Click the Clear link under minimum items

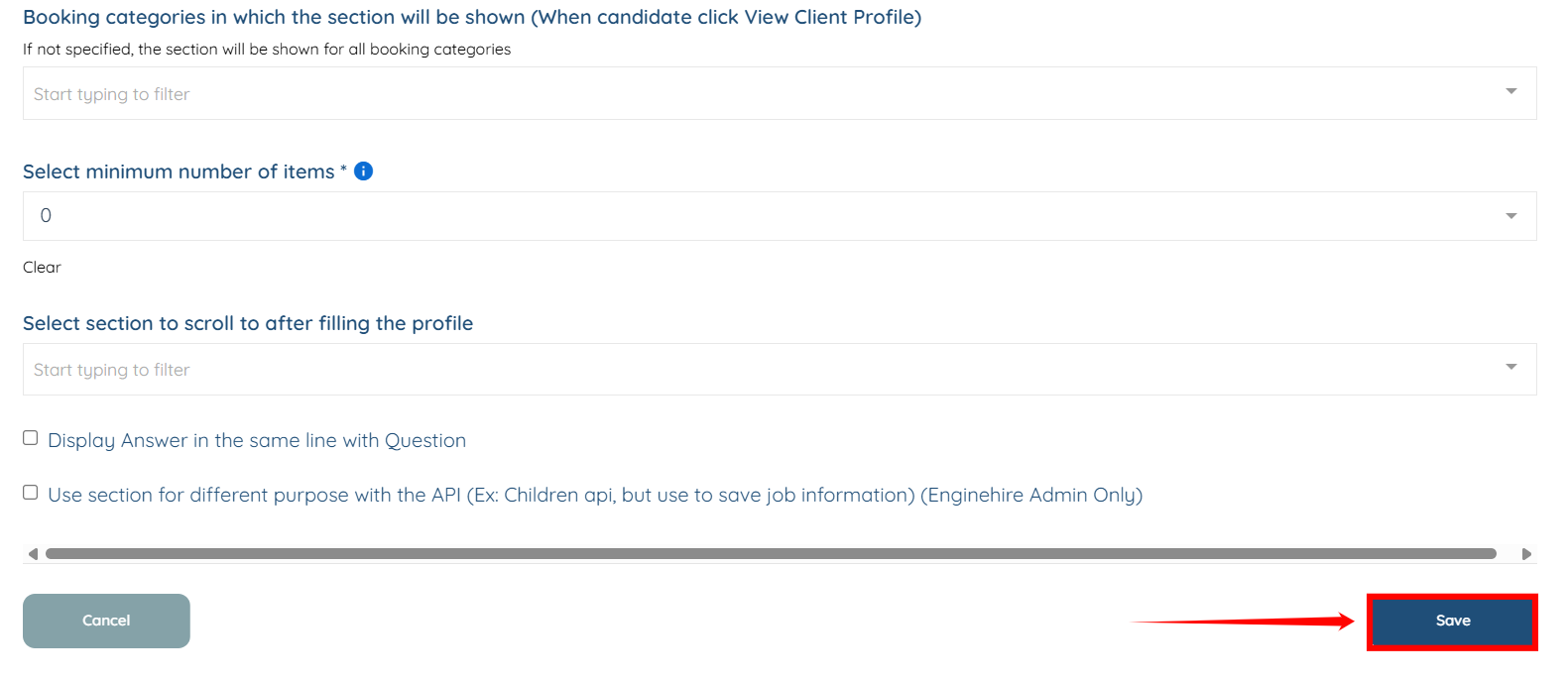pyautogui.click(x=42, y=268)
